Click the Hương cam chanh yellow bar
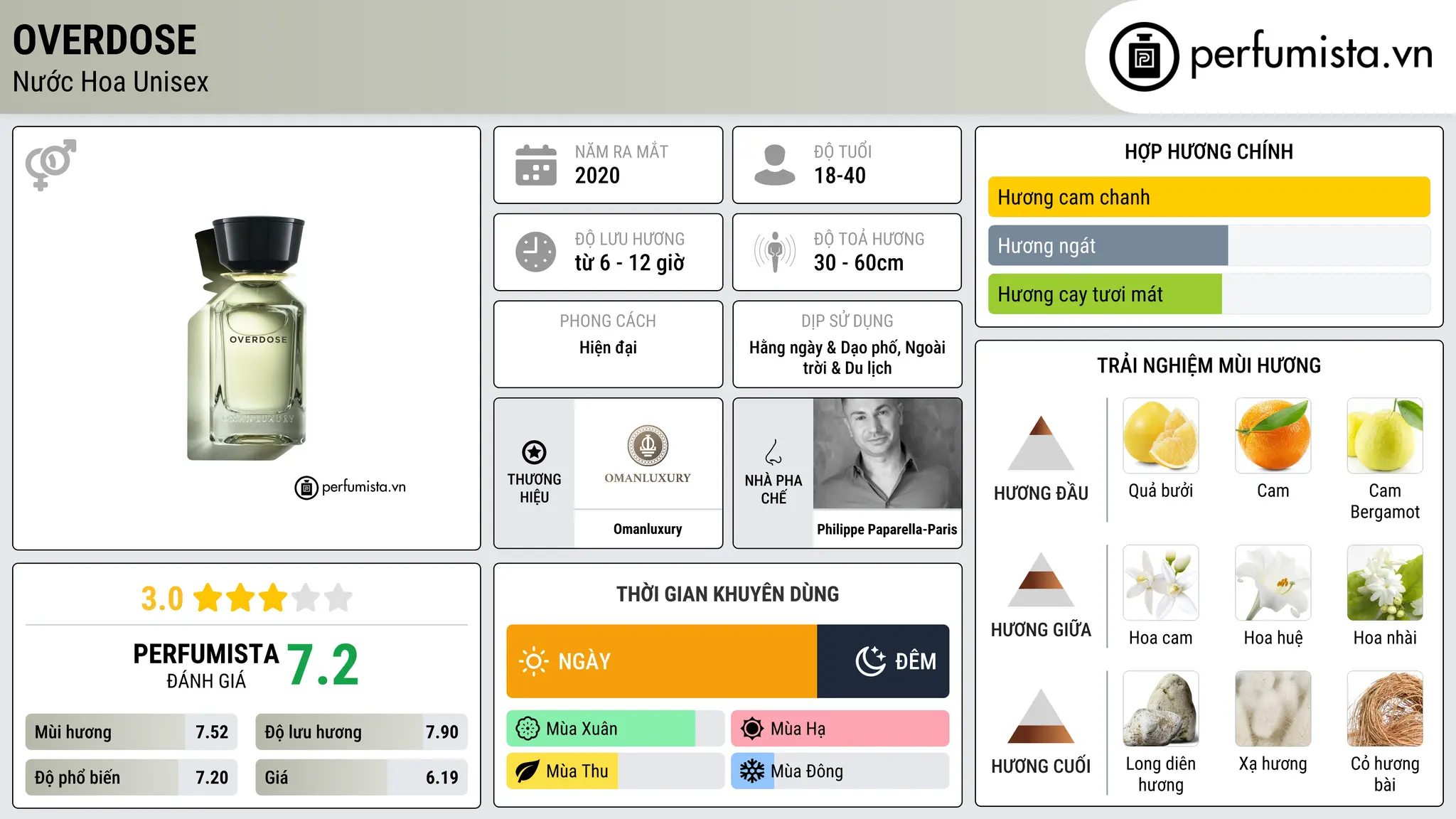Screen dimensions: 1456x819 point(1209,197)
